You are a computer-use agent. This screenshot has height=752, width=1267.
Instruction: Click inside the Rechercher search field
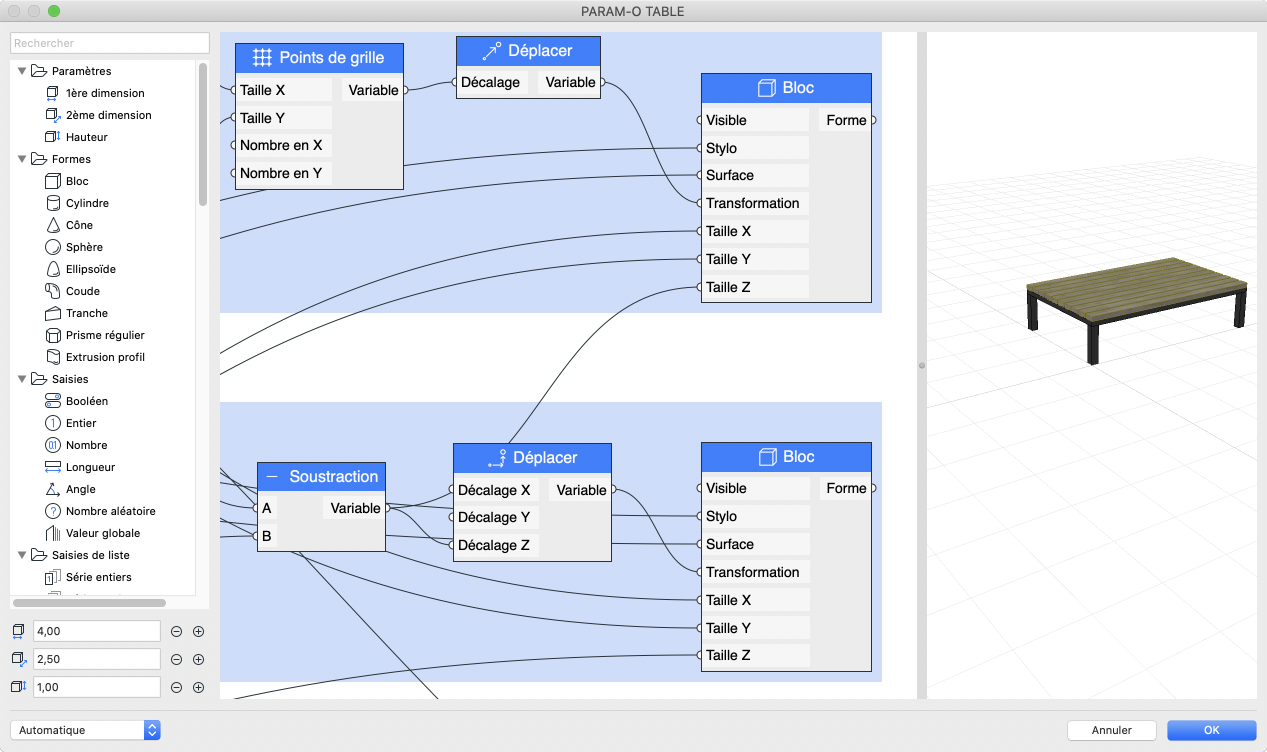tap(108, 43)
